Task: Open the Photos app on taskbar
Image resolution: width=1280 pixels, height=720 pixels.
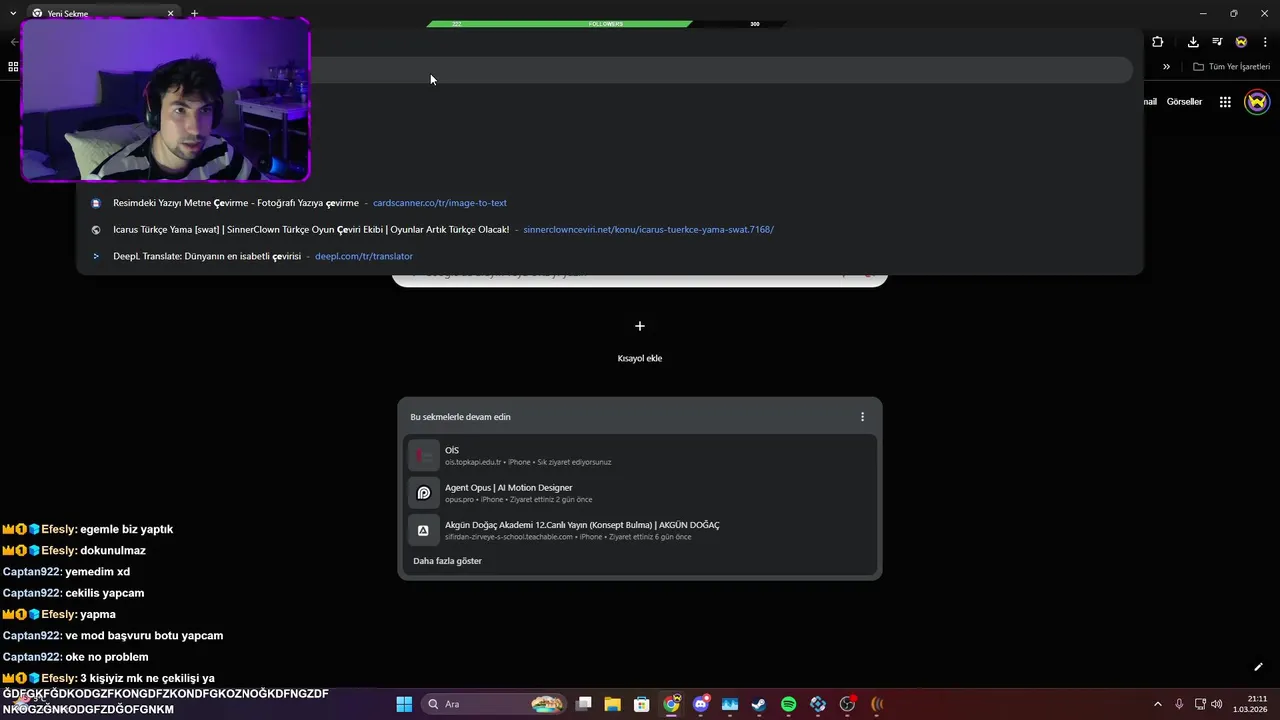Action: [x=730, y=704]
